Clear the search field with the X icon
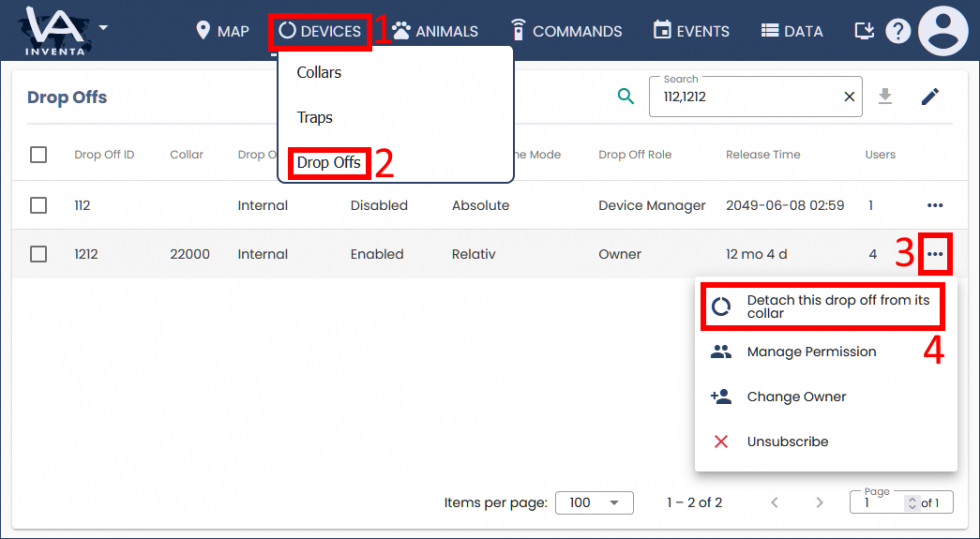This screenshot has height=539, width=980. [x=849, y=97]
